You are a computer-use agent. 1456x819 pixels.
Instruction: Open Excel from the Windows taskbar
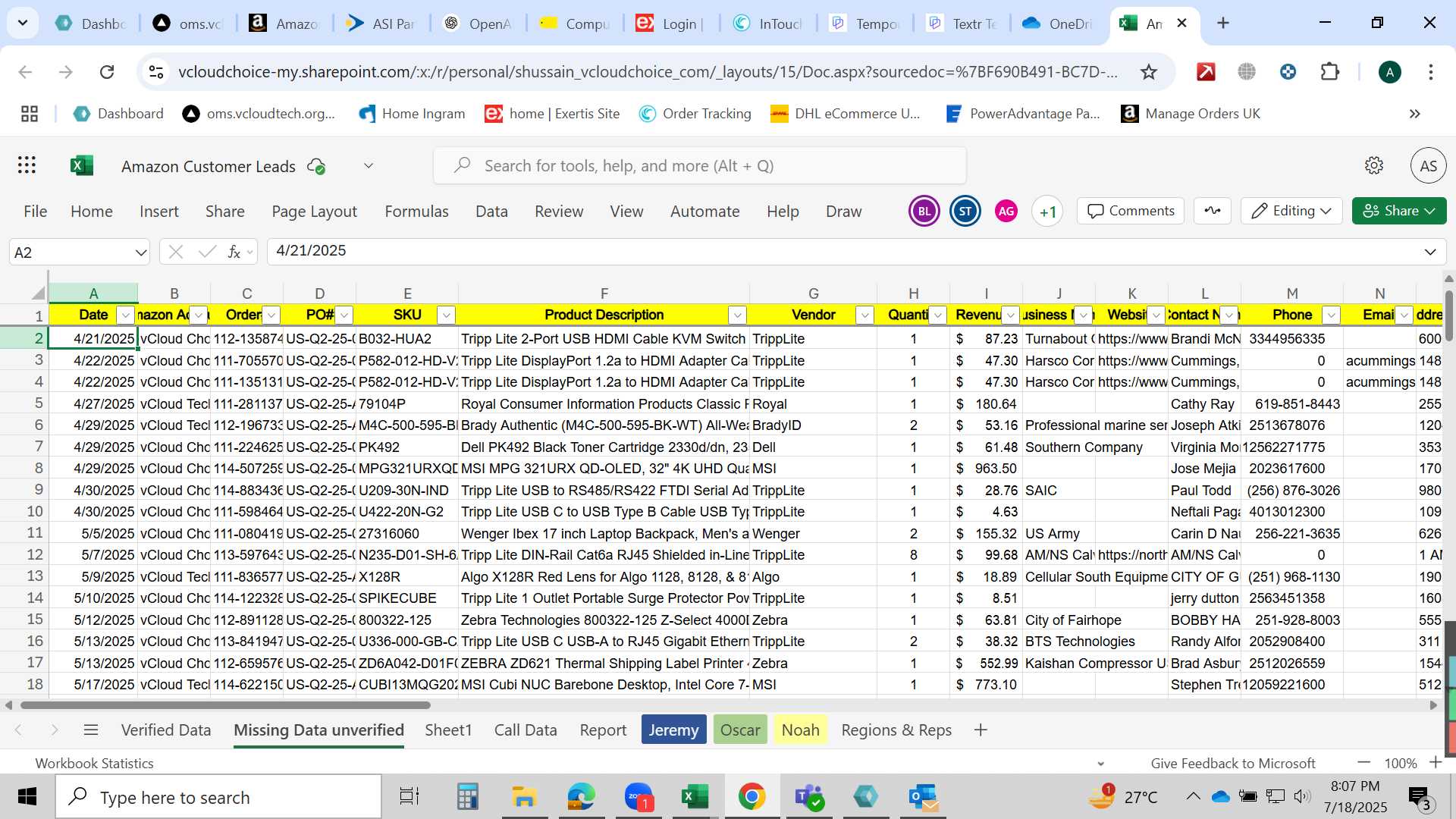pyautogui.click(x=694, y=797)
